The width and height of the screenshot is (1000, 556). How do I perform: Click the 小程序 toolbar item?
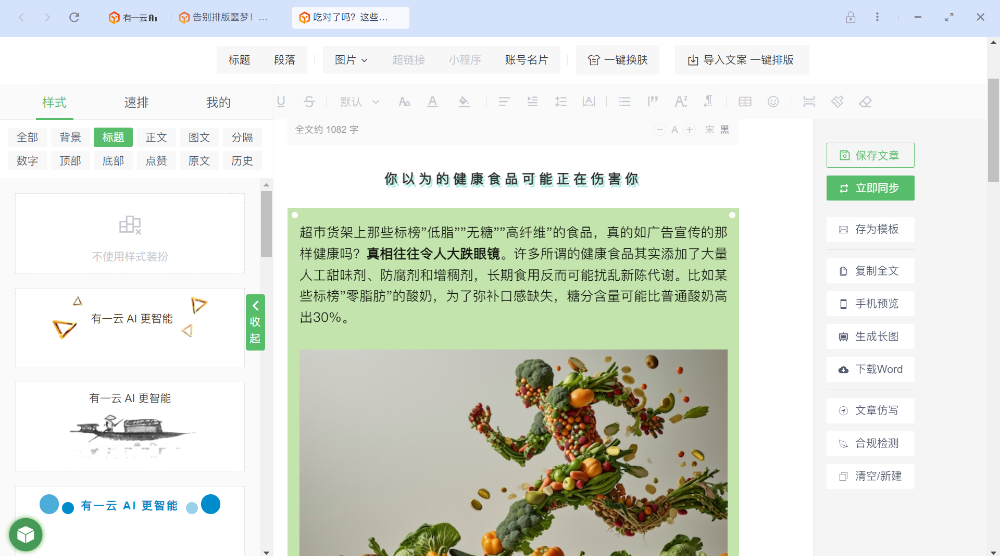point(464,60)
